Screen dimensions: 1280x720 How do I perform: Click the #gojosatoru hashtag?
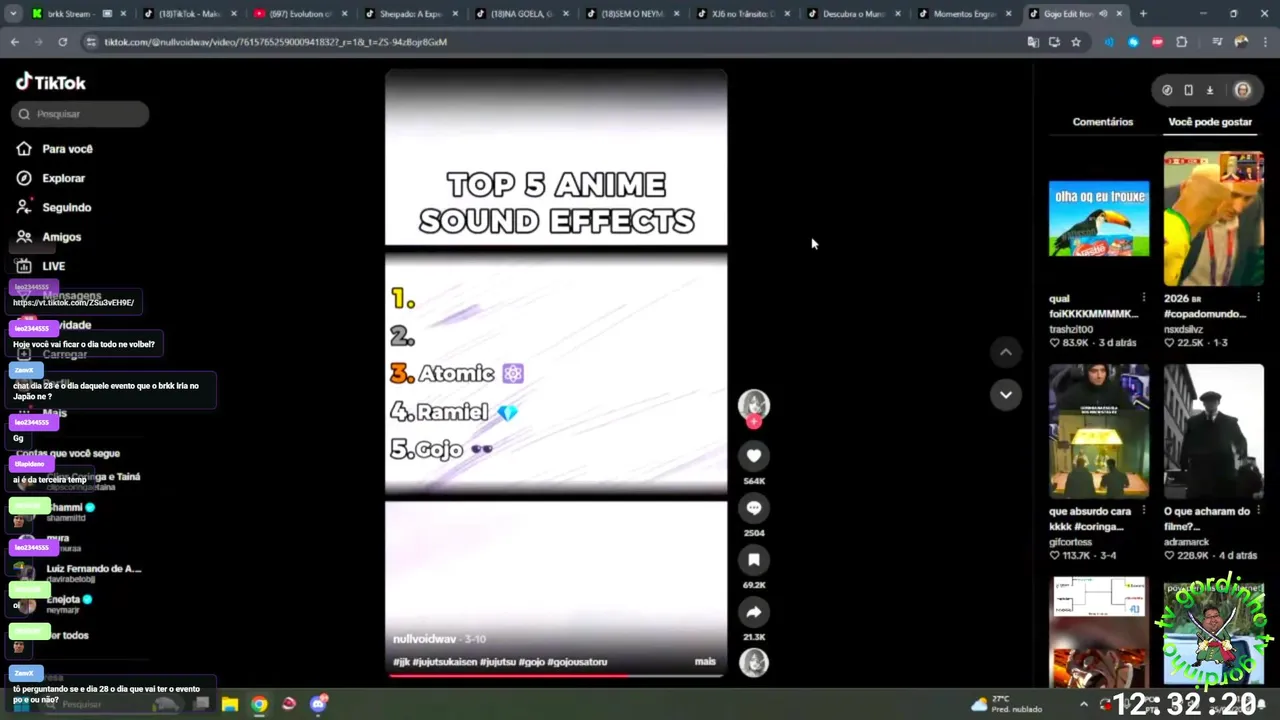577,662
